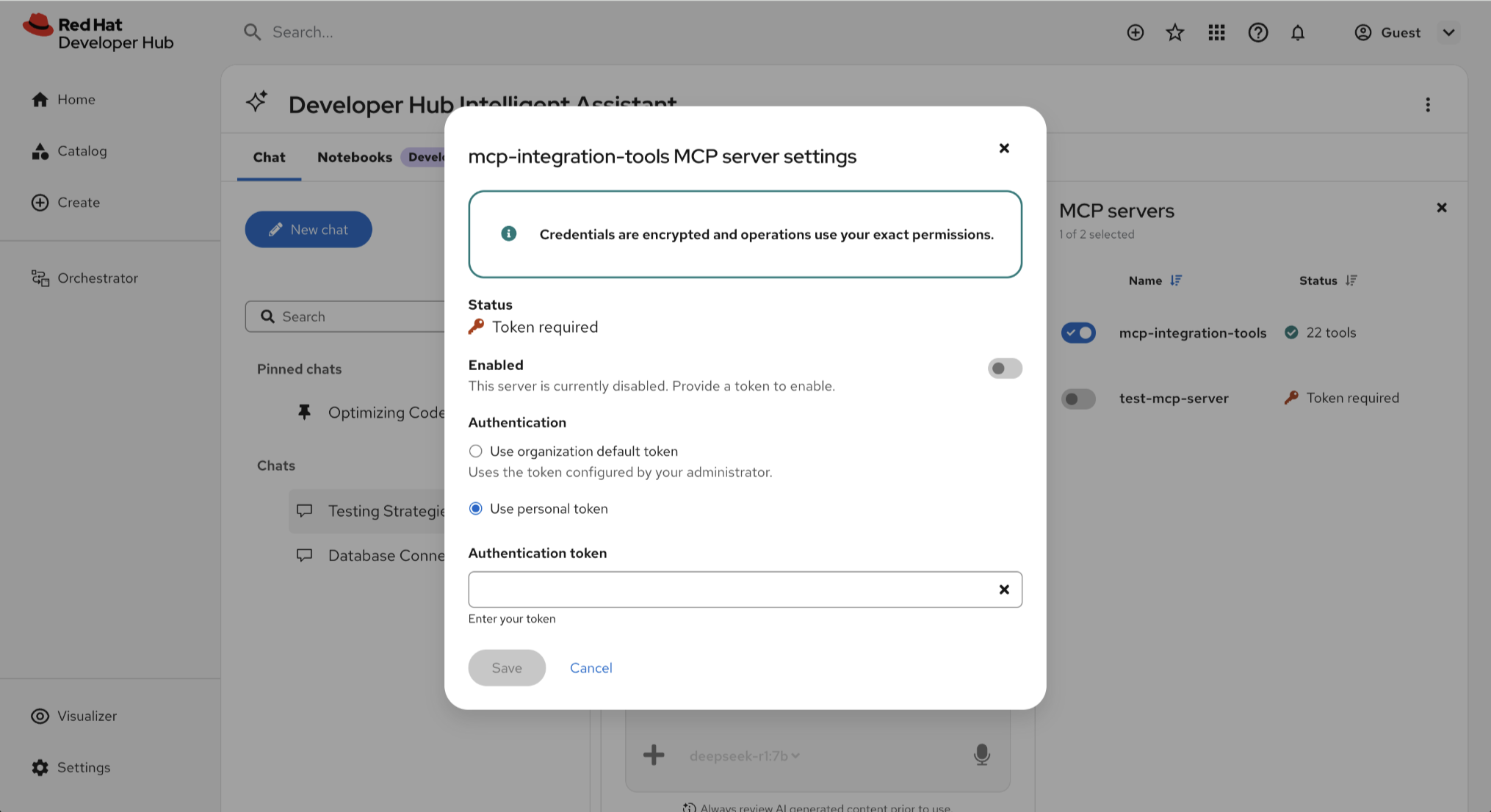Toggle the Enabled switch in dialog
The image size is (1491, 812).
(x=1005, y=369)
